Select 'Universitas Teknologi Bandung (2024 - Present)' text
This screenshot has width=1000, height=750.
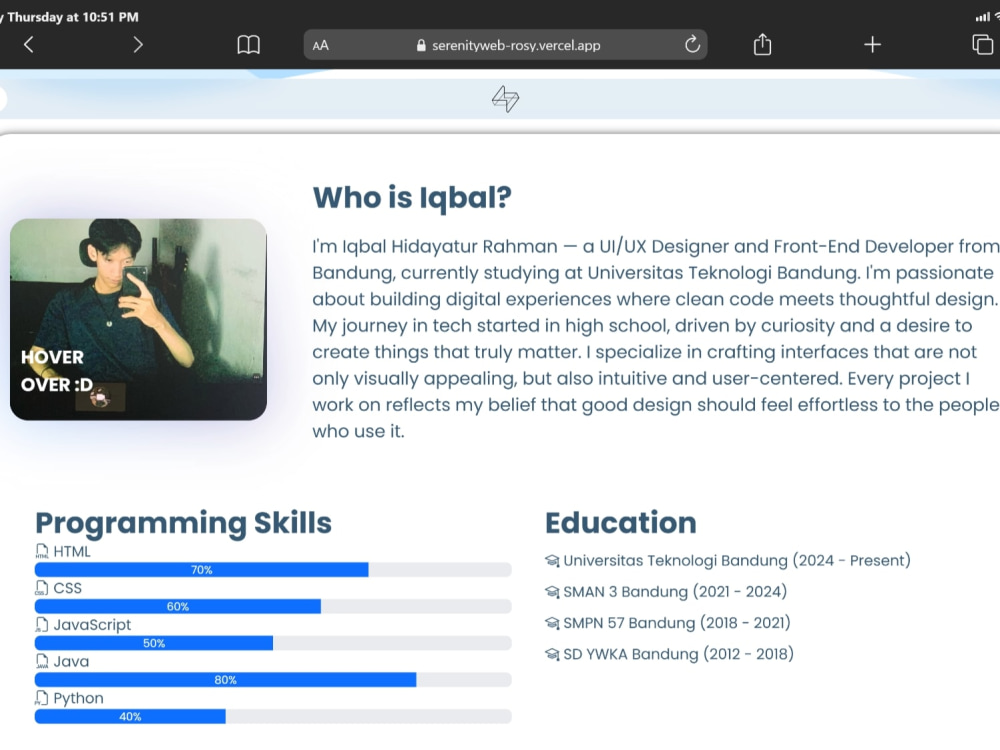pos(737,561)
